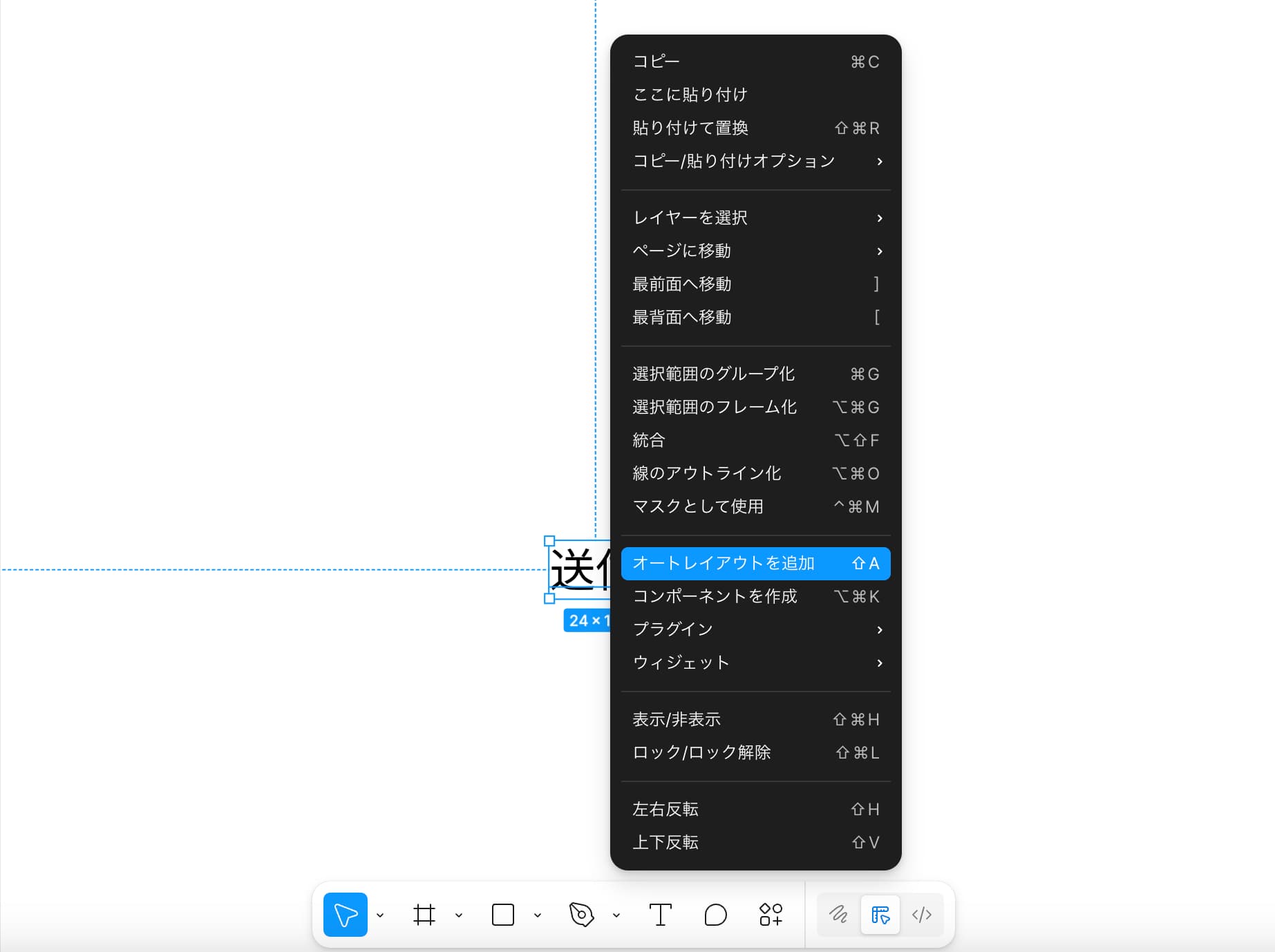Click bottom-left selection handle of text
The image size is (1275, 952).
[549, 598]
